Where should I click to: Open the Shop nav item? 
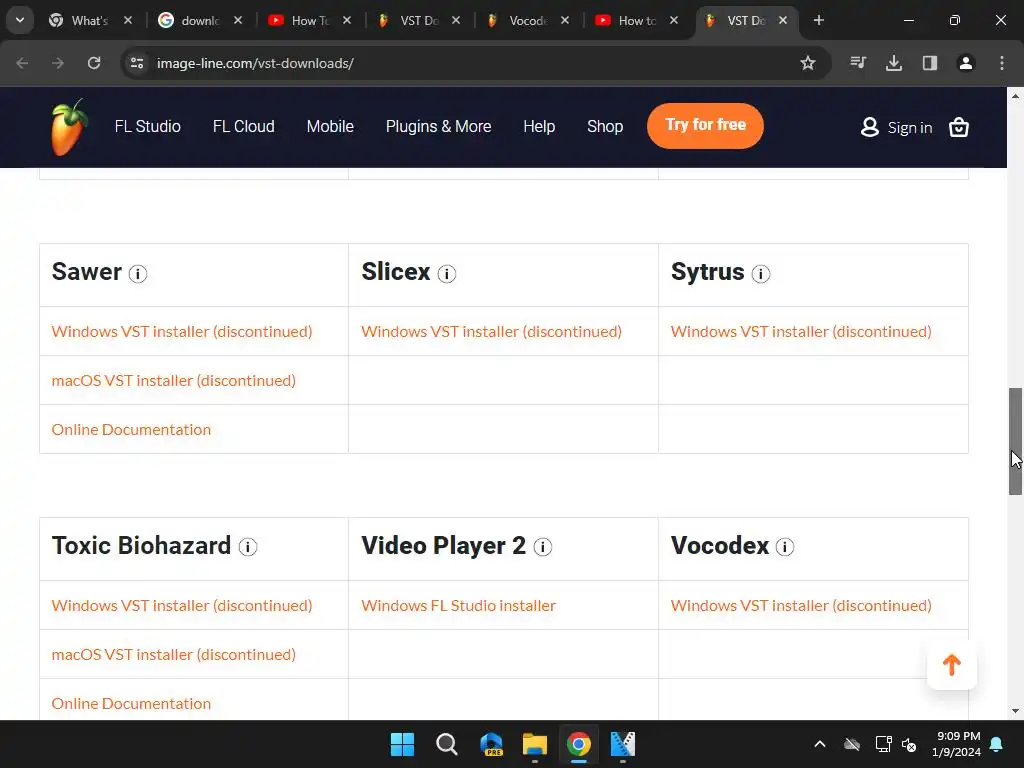(605, 126)
